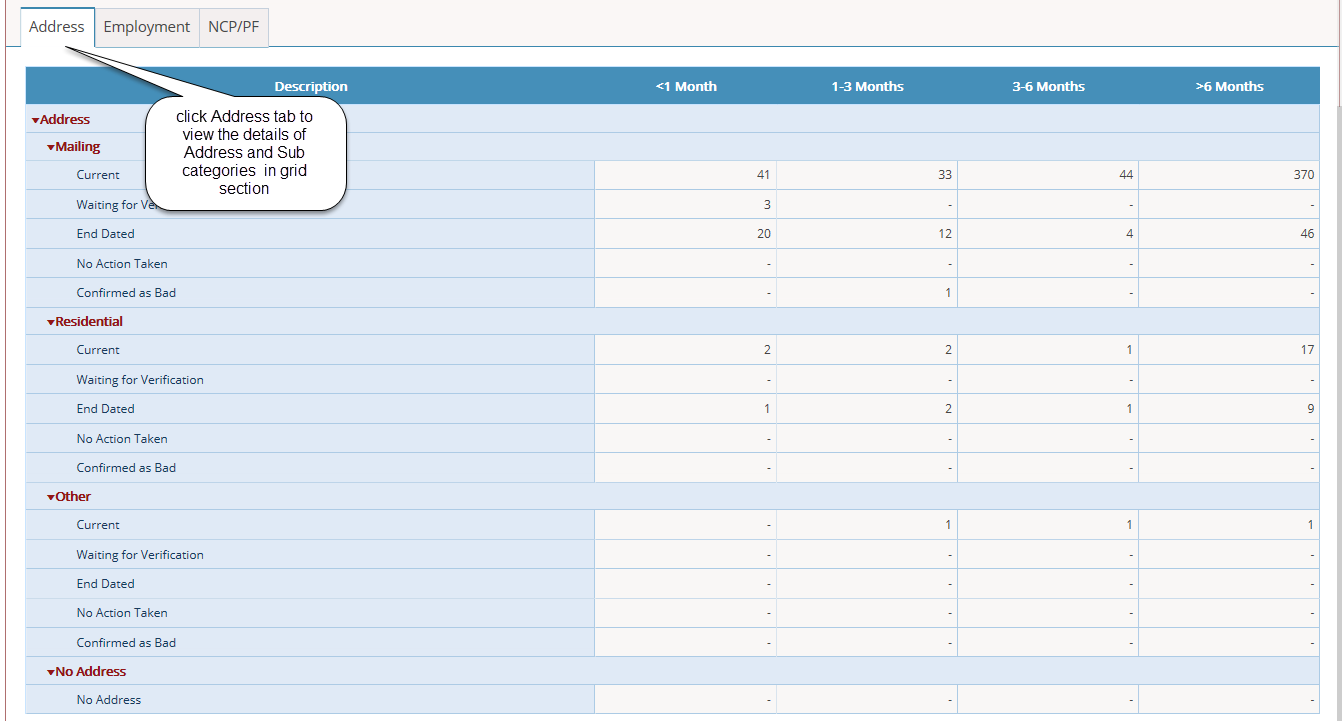Open Residential End Dated <1 Month count 1
The image size is (1342, 721).
click(x=767, y=409)
